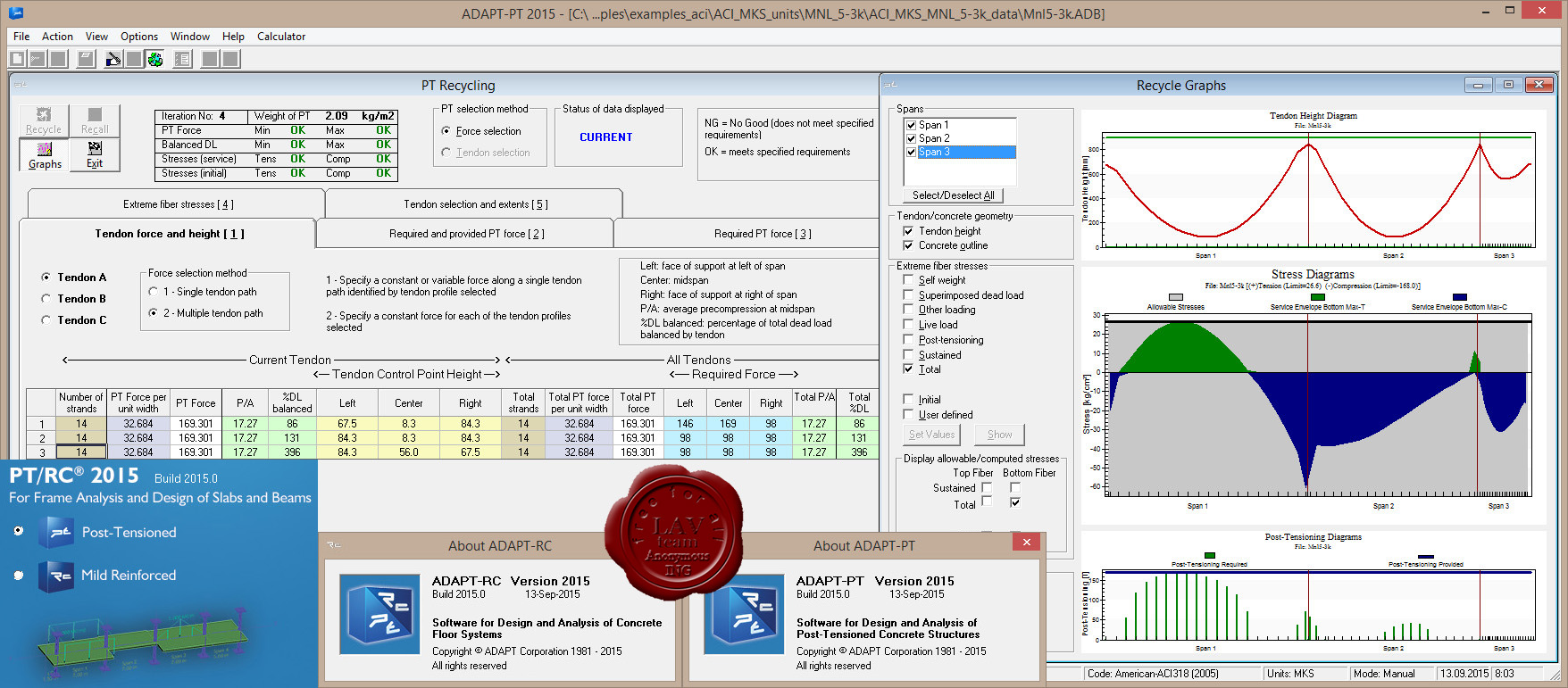
Task: Enable Self weight stresses
Action: 908,280
